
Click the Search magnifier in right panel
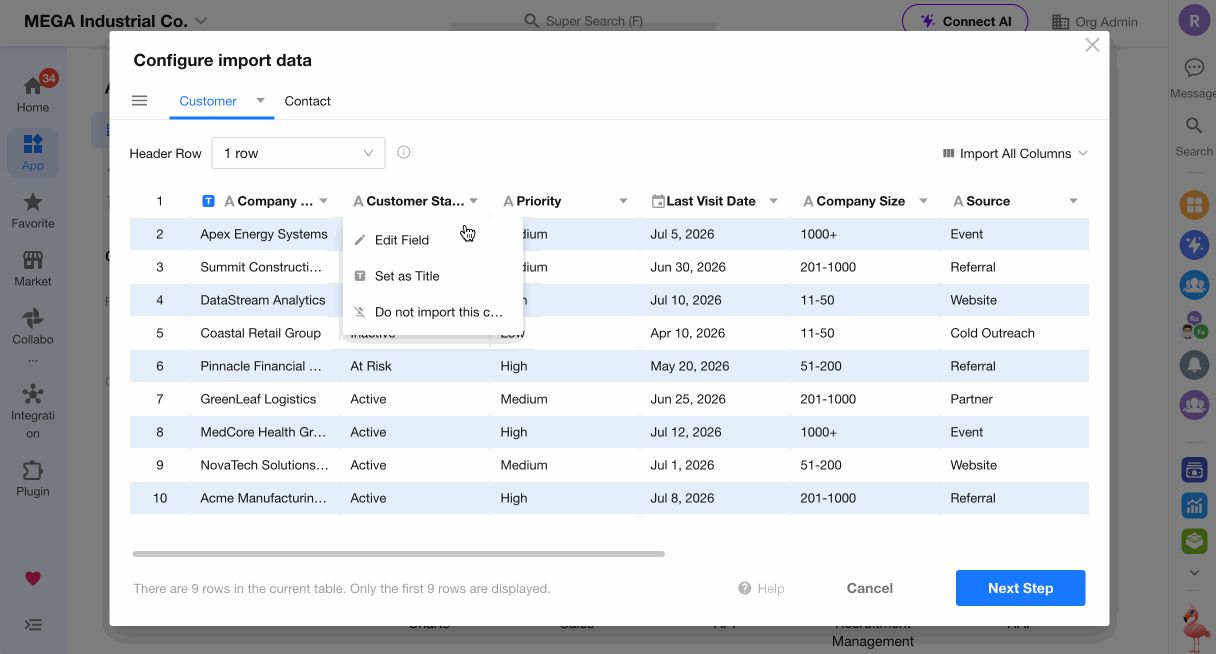1194,126
